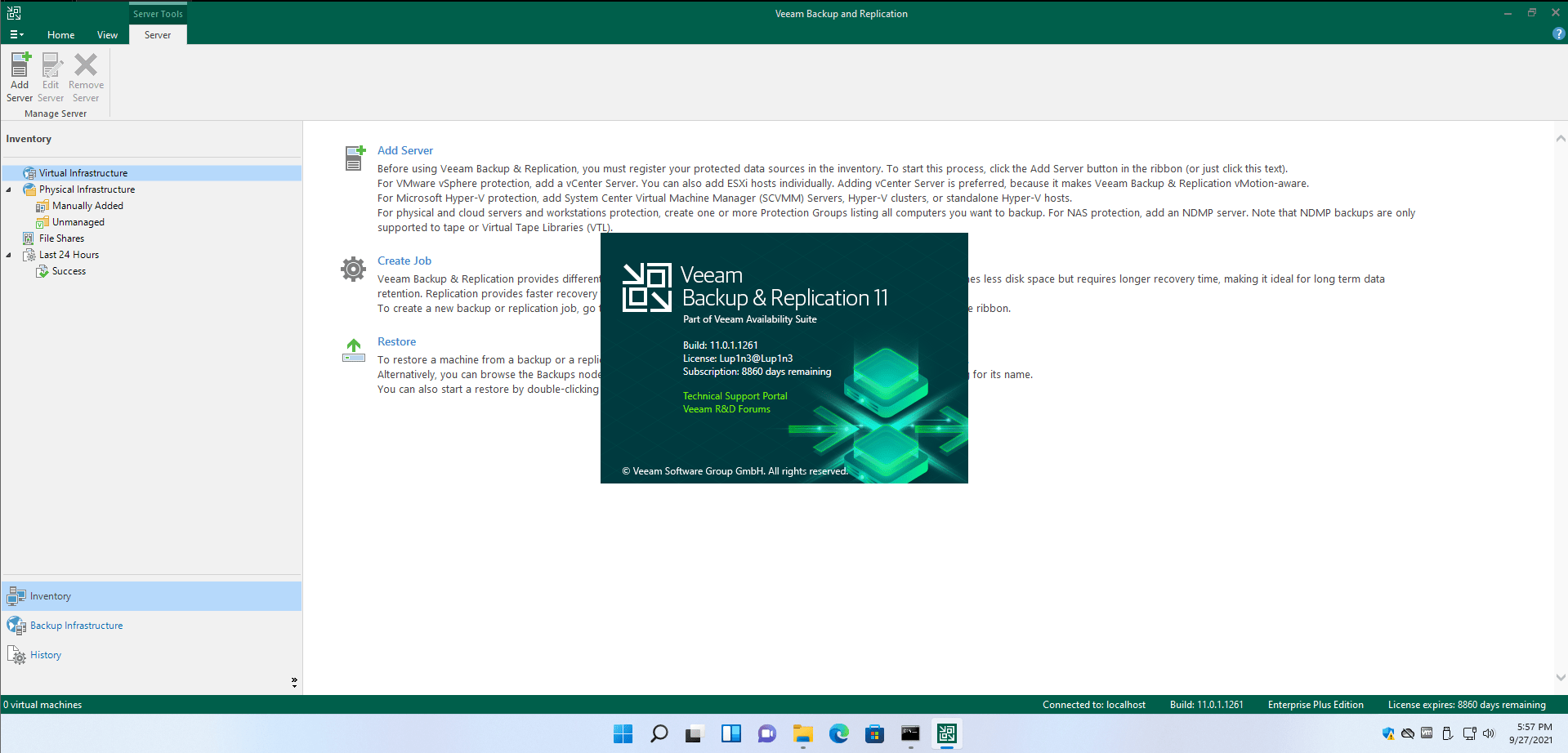Open the Backup Infrastructure view

(152, 626)
